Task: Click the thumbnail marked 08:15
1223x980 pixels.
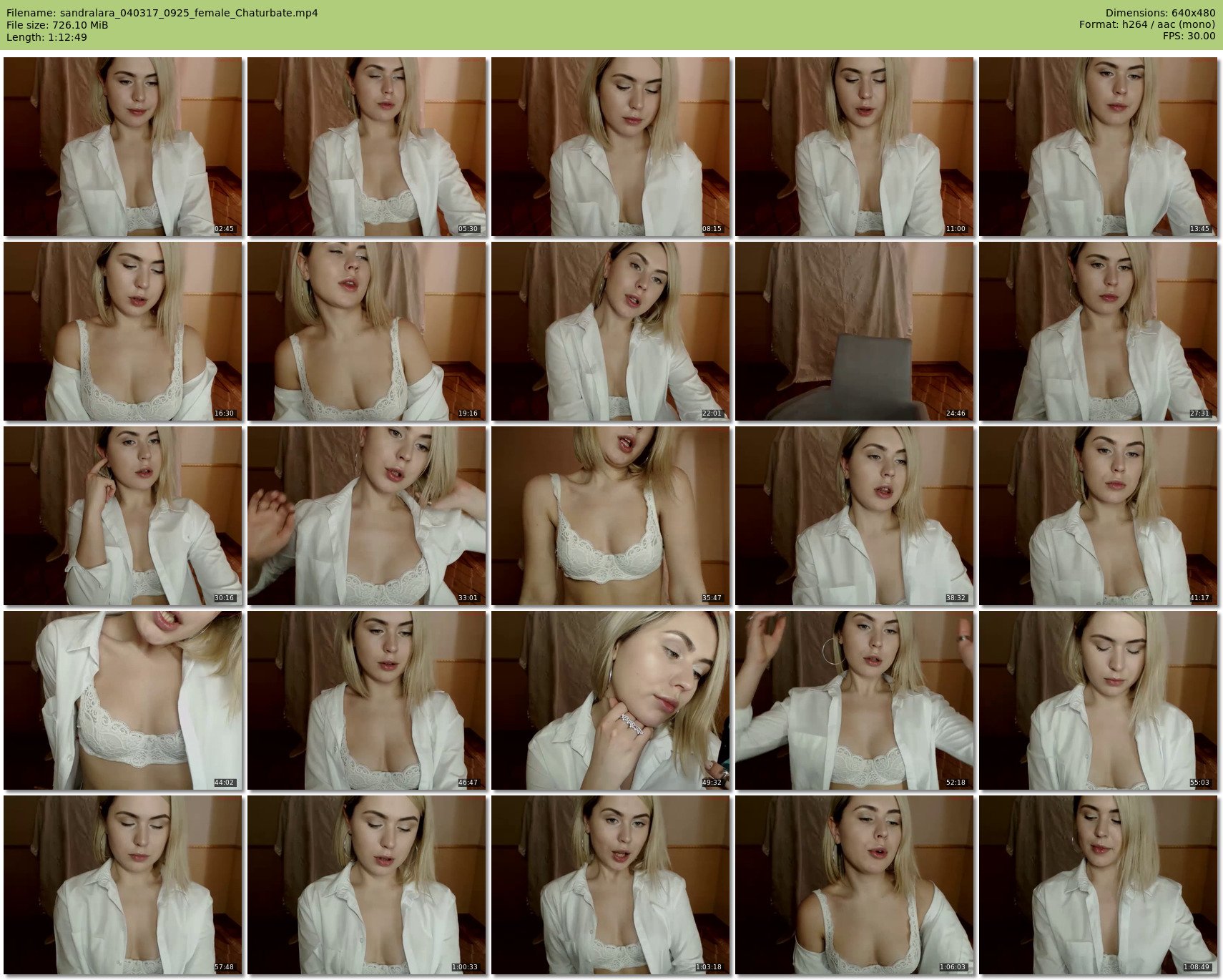Action: tap(611, 147)
